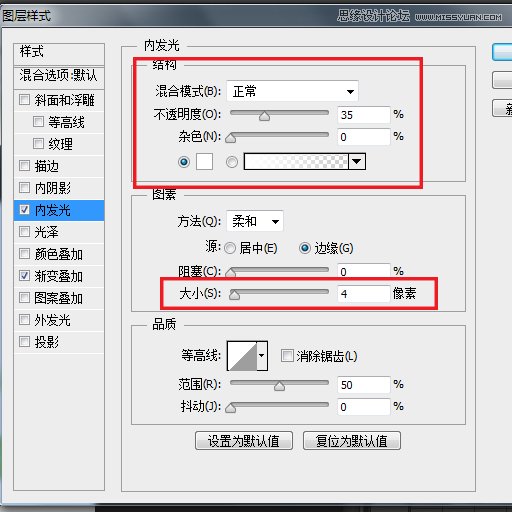Click the 不透明度 value field showing 35

[363, 115]
